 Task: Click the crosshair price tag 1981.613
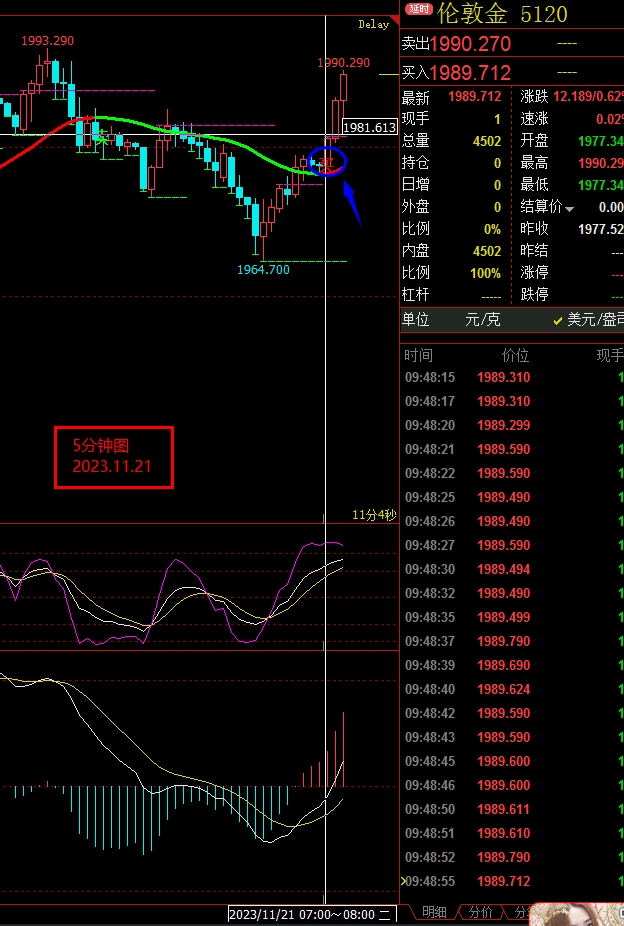370,127
